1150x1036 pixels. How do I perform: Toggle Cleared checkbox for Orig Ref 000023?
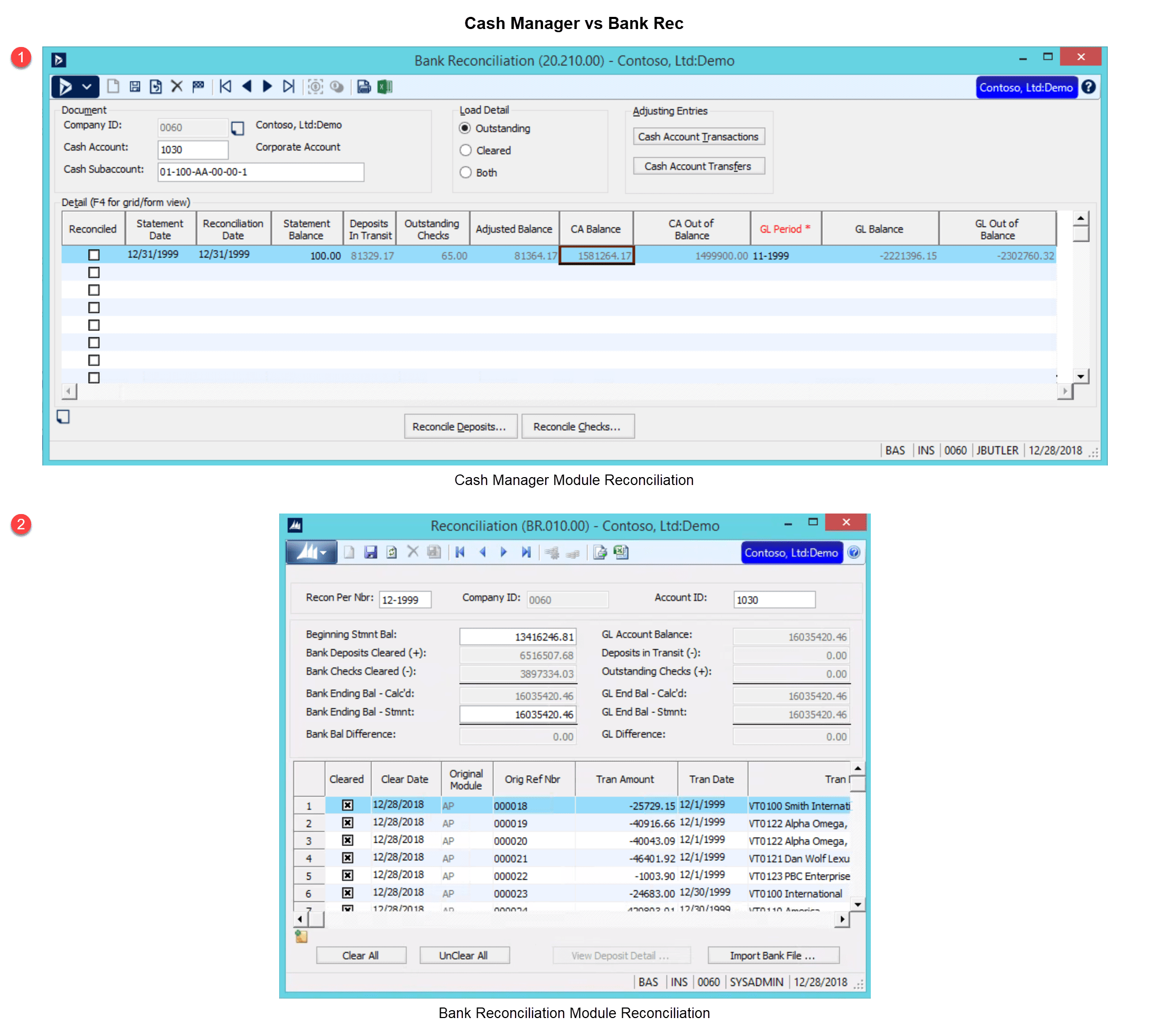tap(347, 892)
